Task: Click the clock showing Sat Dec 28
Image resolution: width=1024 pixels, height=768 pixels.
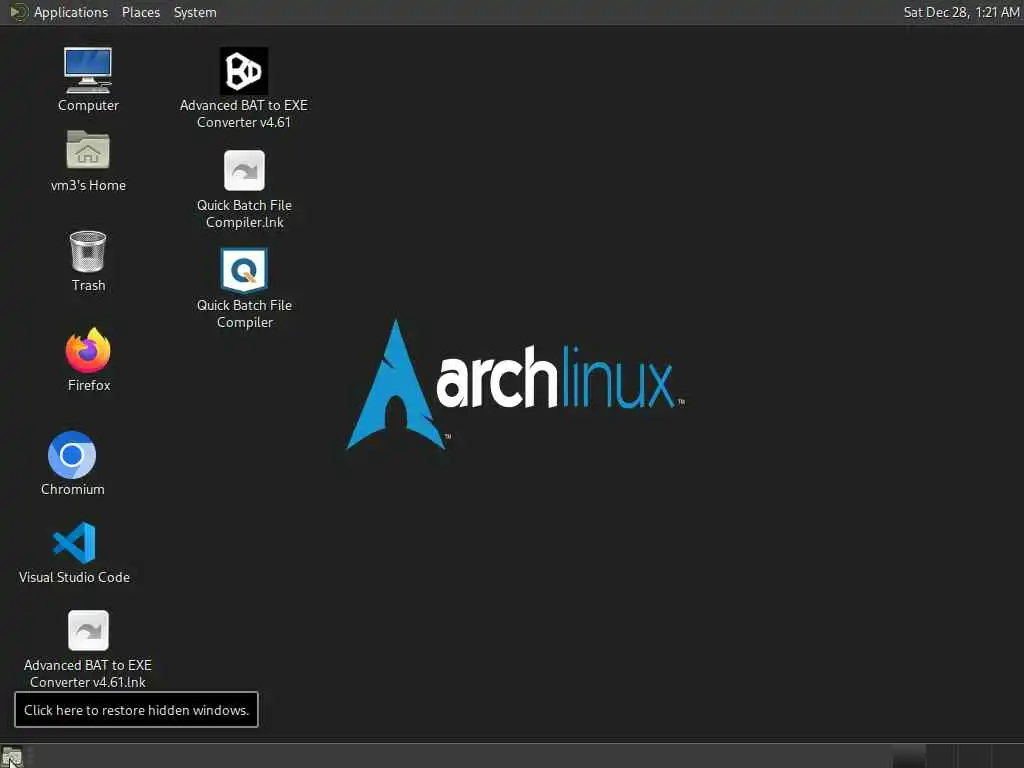Action: click(x=961, y=12)
